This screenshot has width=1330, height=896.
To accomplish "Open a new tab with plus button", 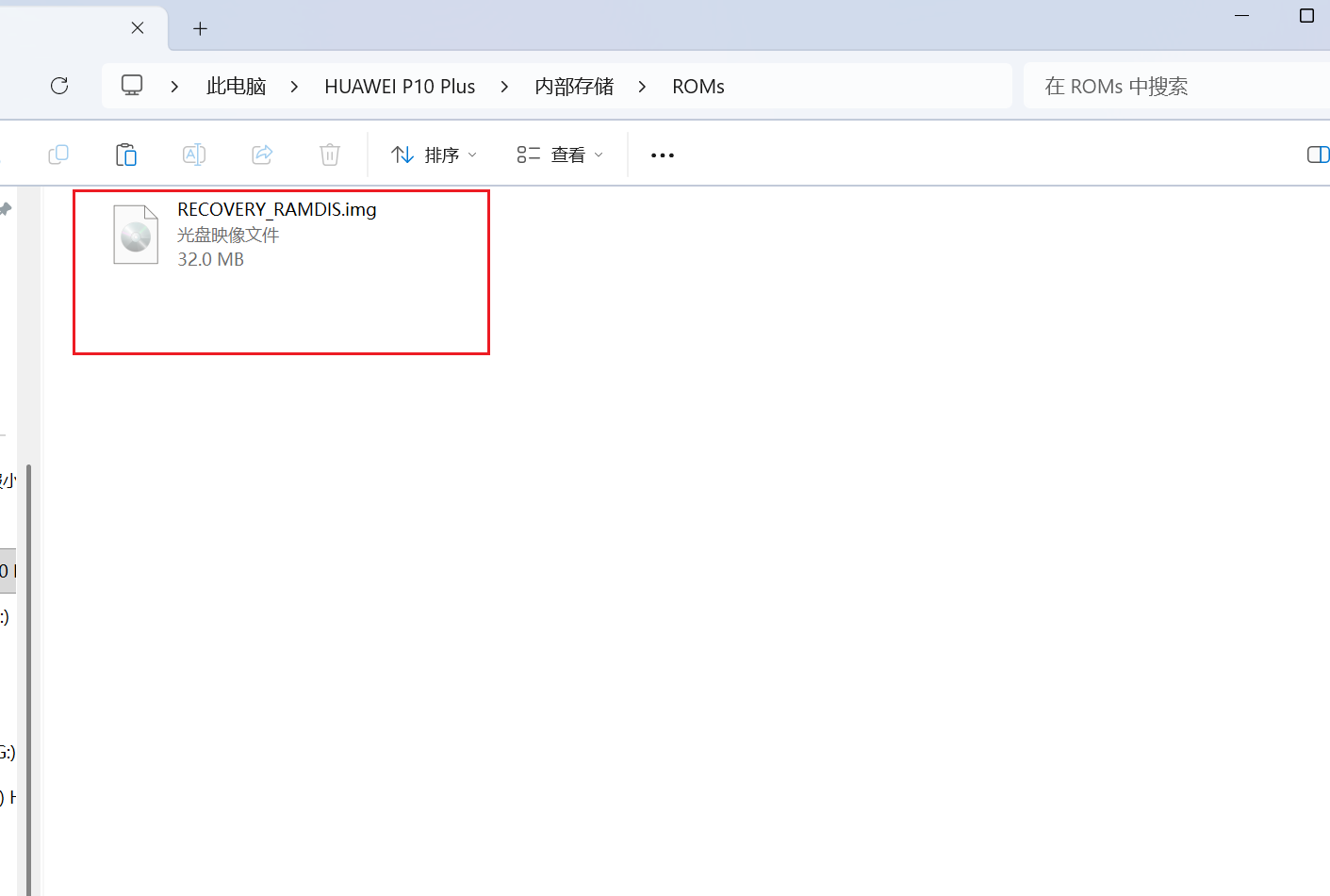I will pyautogui.click(x=200, y=28).
